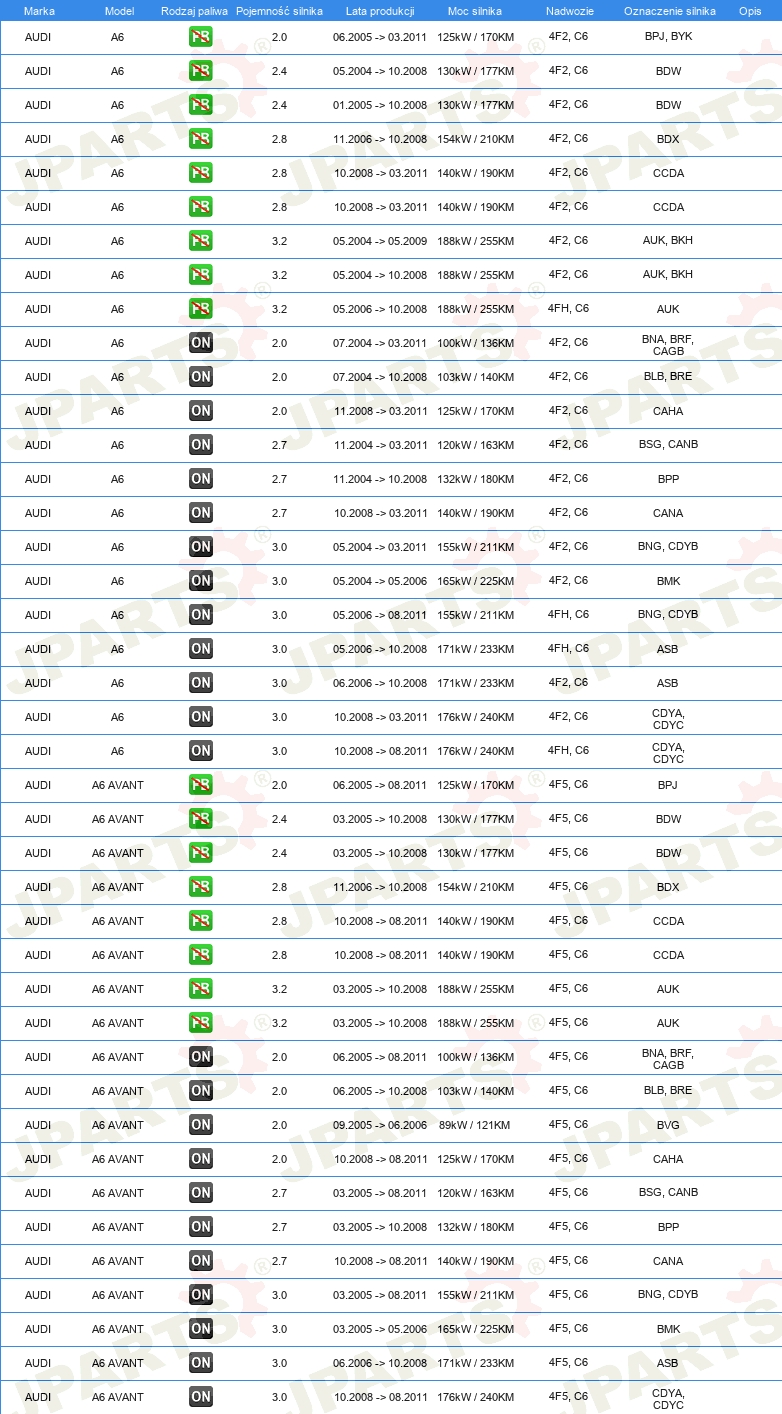Click the diesel ON icon in the A6 07.2004 -> 03.2011 row
This screenshot has height=1414, width=782.
tap(201, 343)
